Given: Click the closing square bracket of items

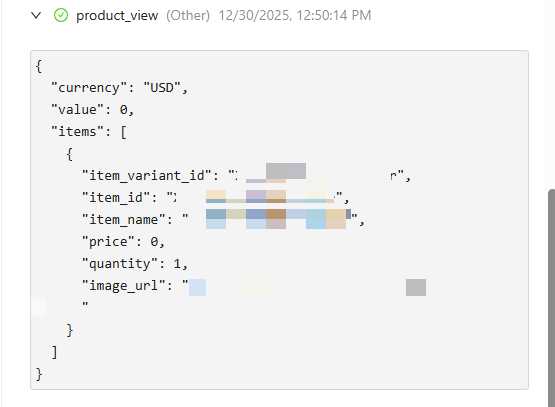Looking at the screenshot, I should coord(54,352).
